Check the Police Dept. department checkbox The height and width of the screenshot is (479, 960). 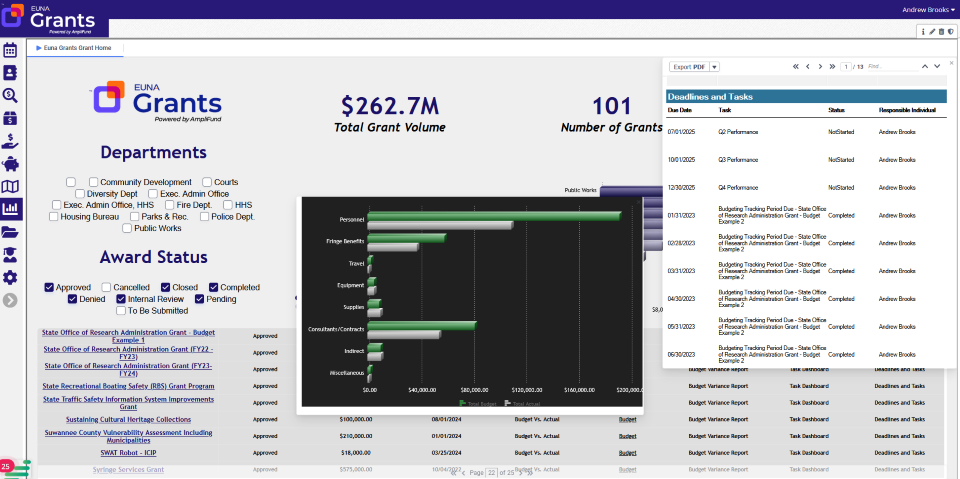[203, 216]
